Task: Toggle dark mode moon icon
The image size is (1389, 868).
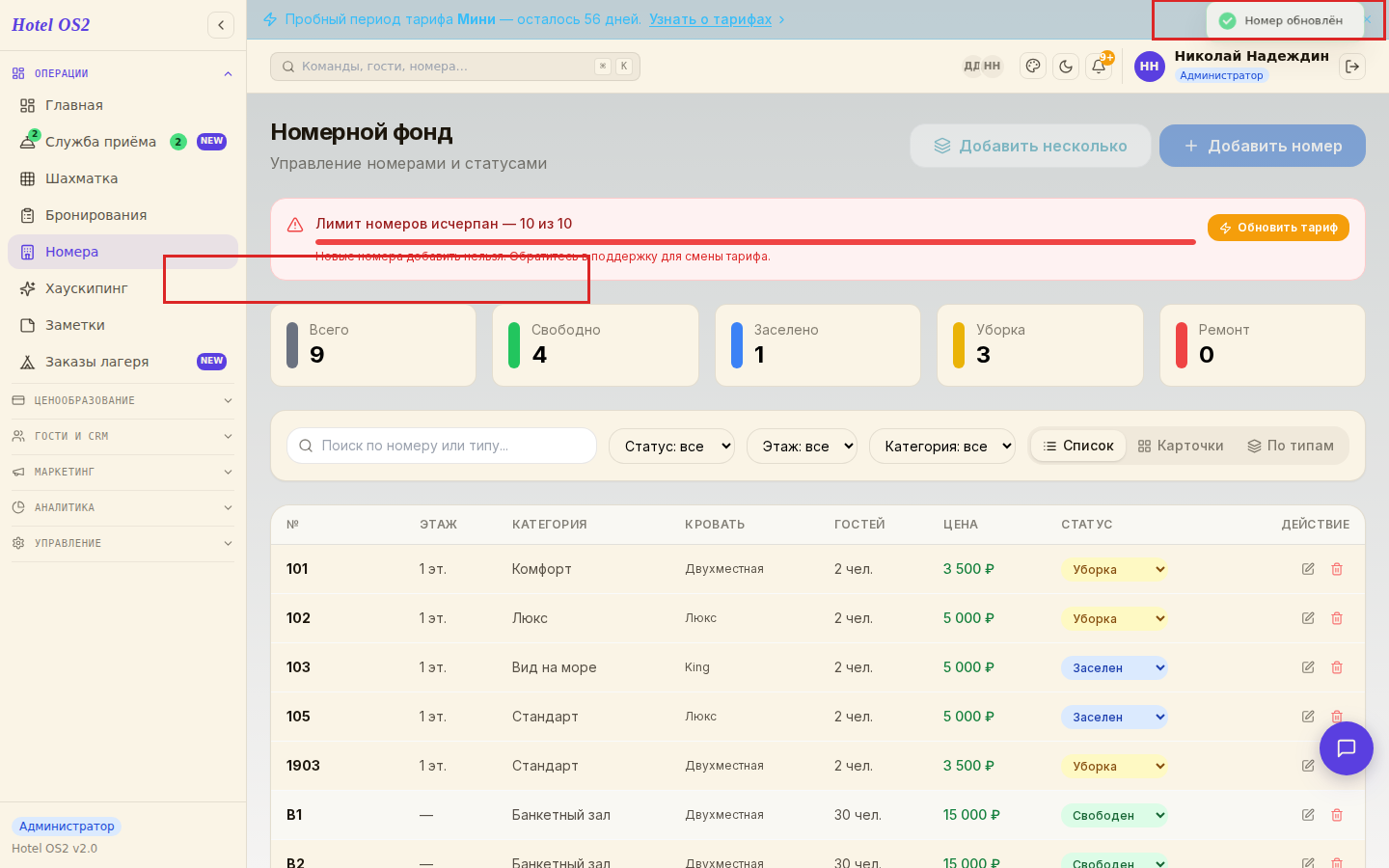Action: click(x=1066, y=67)
